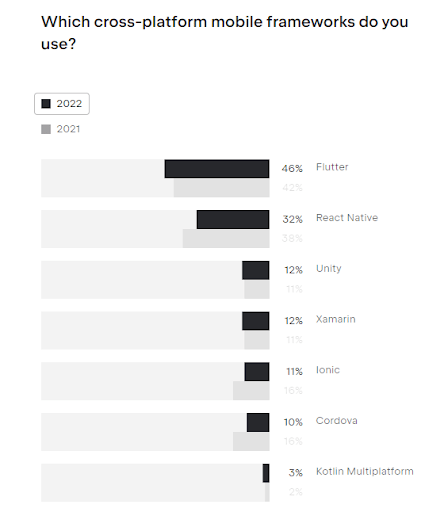Click the Ionic 2021 gray bar
This screenshot has height=512, width=444.
pyautogui.click(x=251, y=390)
